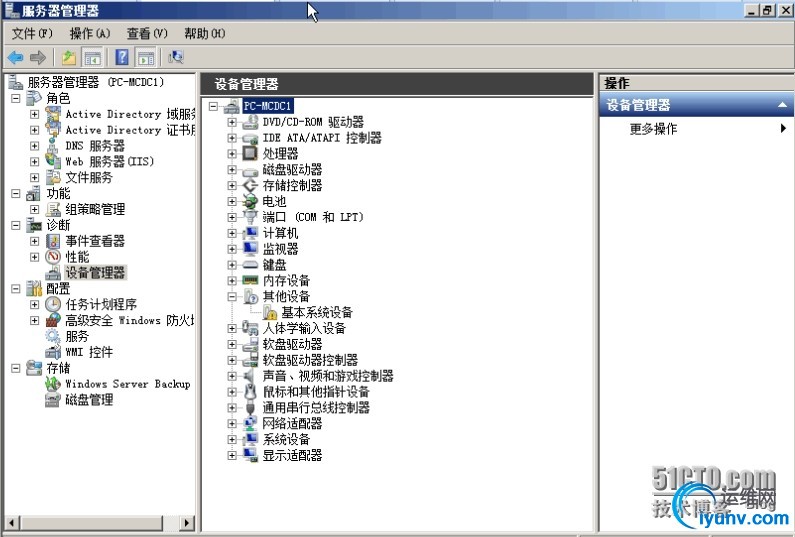Select 监视器 device category

coord(280,249)
